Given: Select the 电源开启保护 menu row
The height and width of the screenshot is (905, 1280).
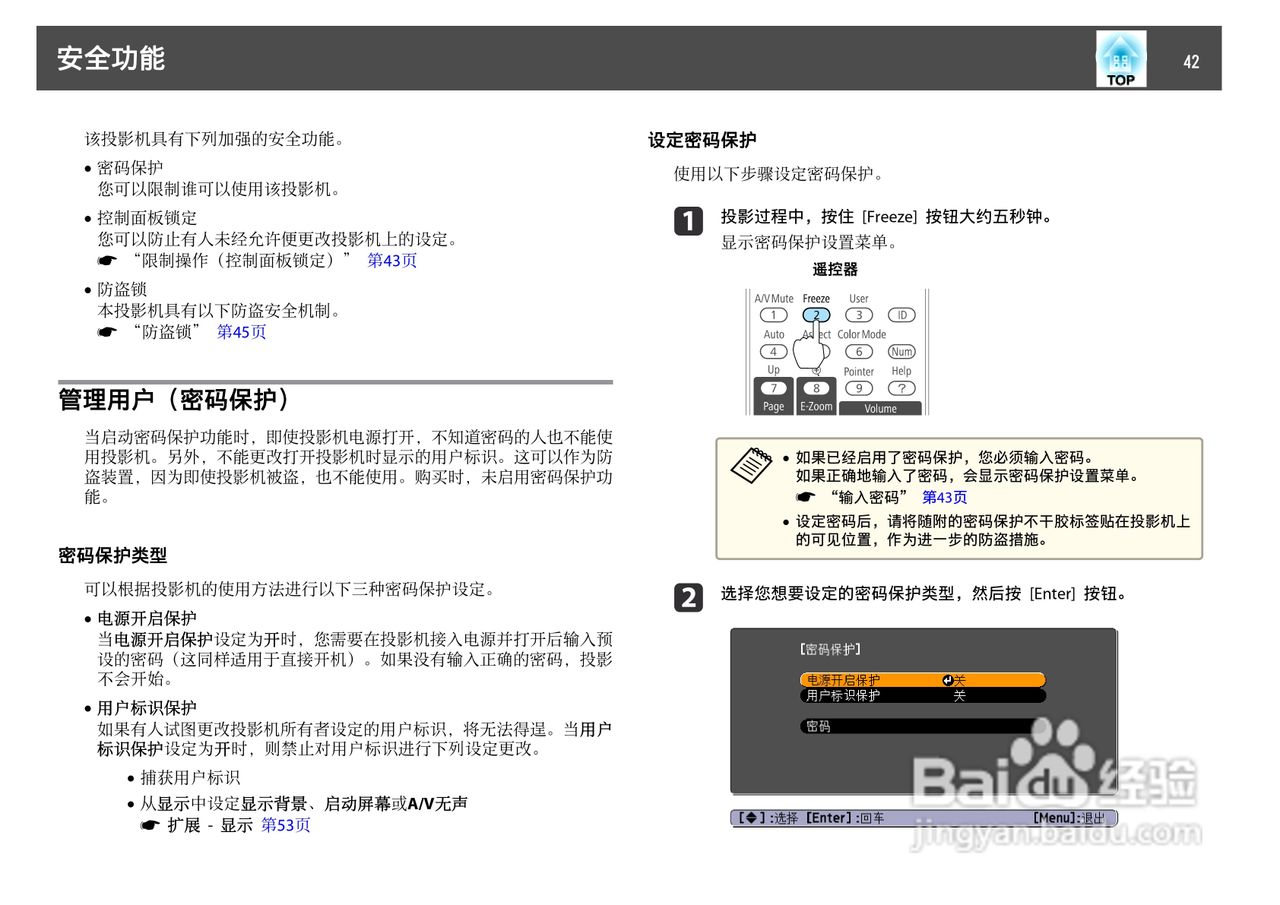Looking at the screenshot, I should pos(923,680).
